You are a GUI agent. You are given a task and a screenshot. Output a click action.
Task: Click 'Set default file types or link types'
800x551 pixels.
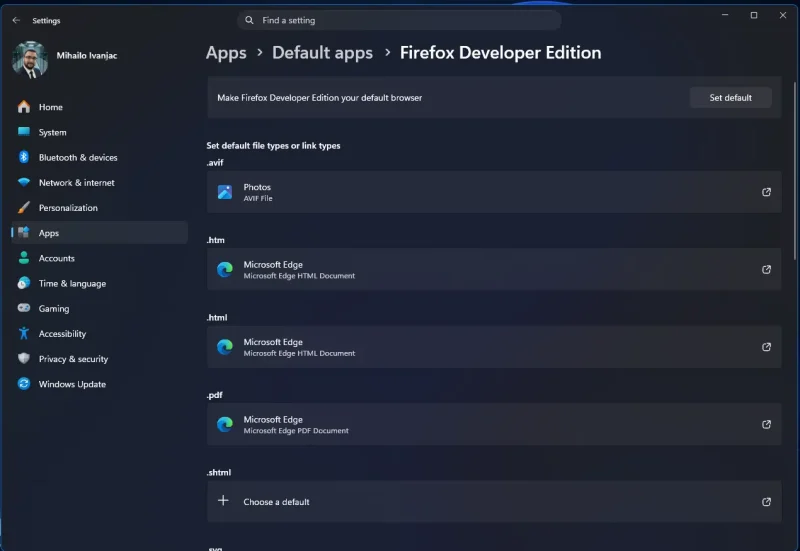pos(273,145)
